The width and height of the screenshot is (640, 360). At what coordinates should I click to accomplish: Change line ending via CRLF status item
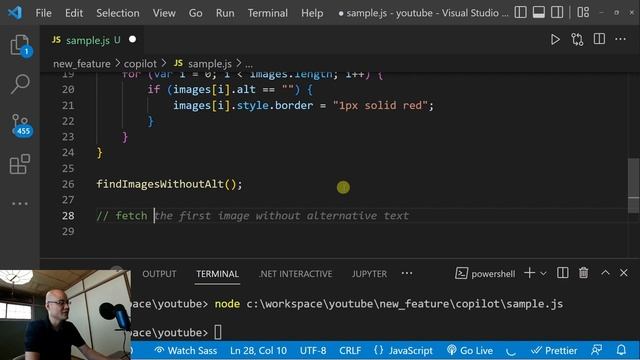pyautogui.click(x=350, y=351)
